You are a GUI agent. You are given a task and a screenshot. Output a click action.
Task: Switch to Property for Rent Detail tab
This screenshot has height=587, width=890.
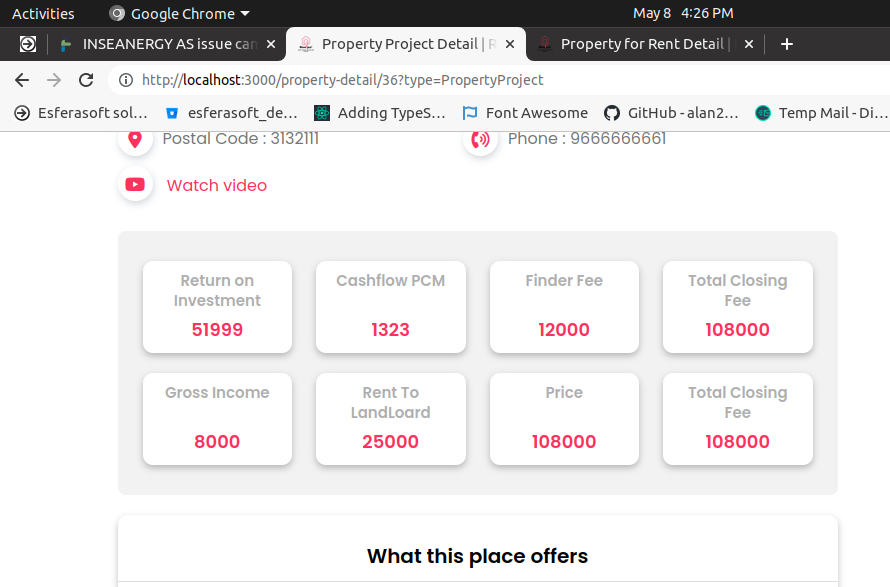[x=640, y=44]
